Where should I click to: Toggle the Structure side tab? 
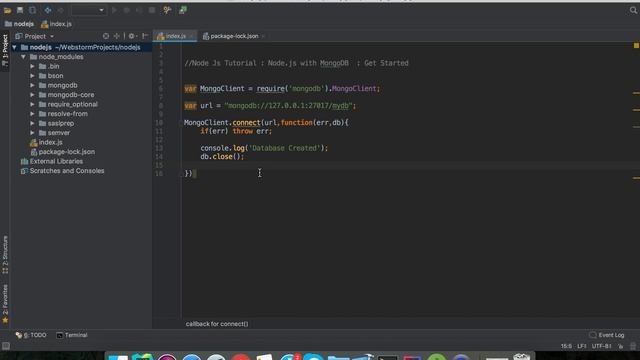tap(5, 255)
